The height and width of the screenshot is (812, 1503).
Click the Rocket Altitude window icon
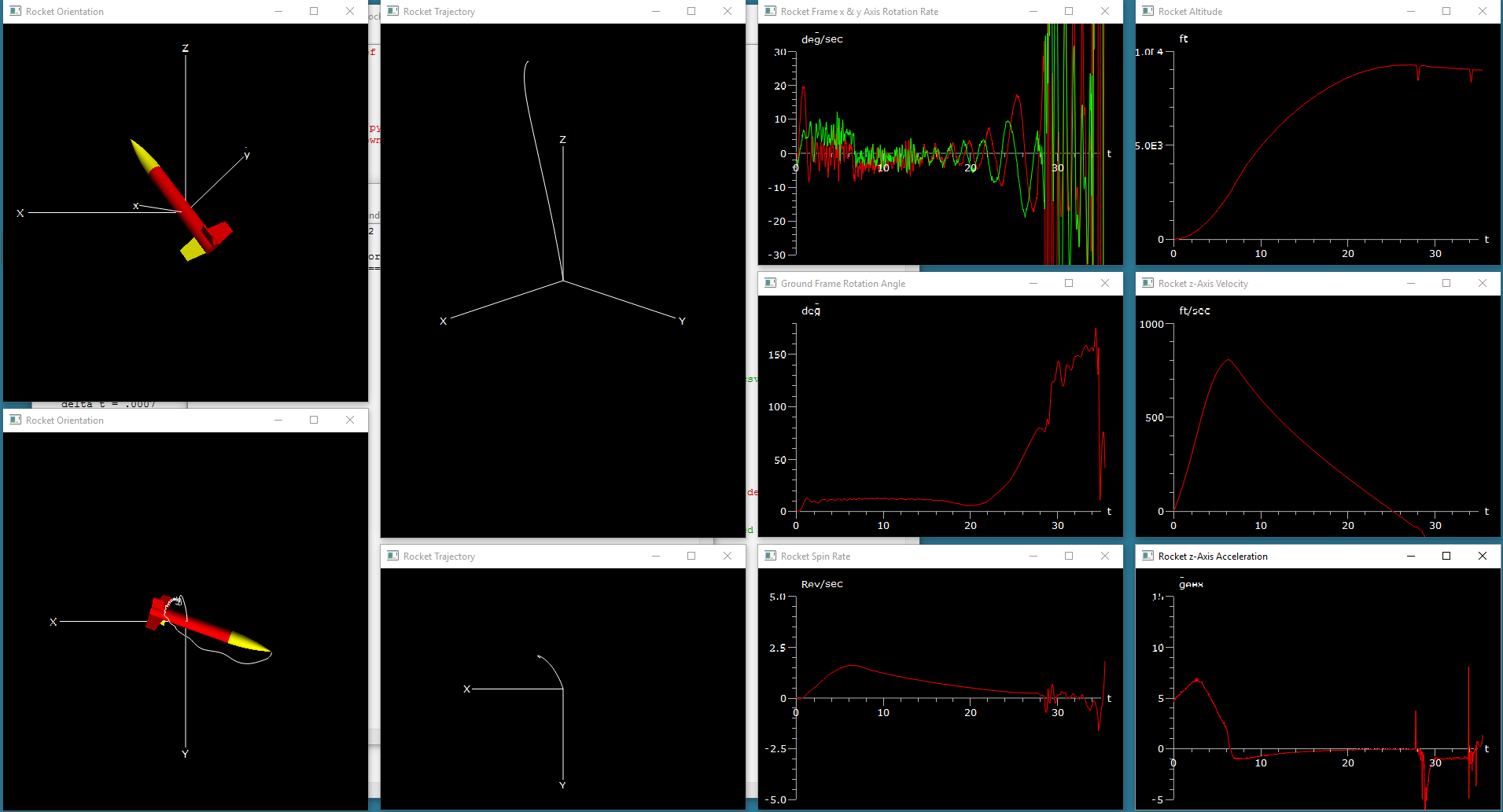click(x=1148, y=11)
